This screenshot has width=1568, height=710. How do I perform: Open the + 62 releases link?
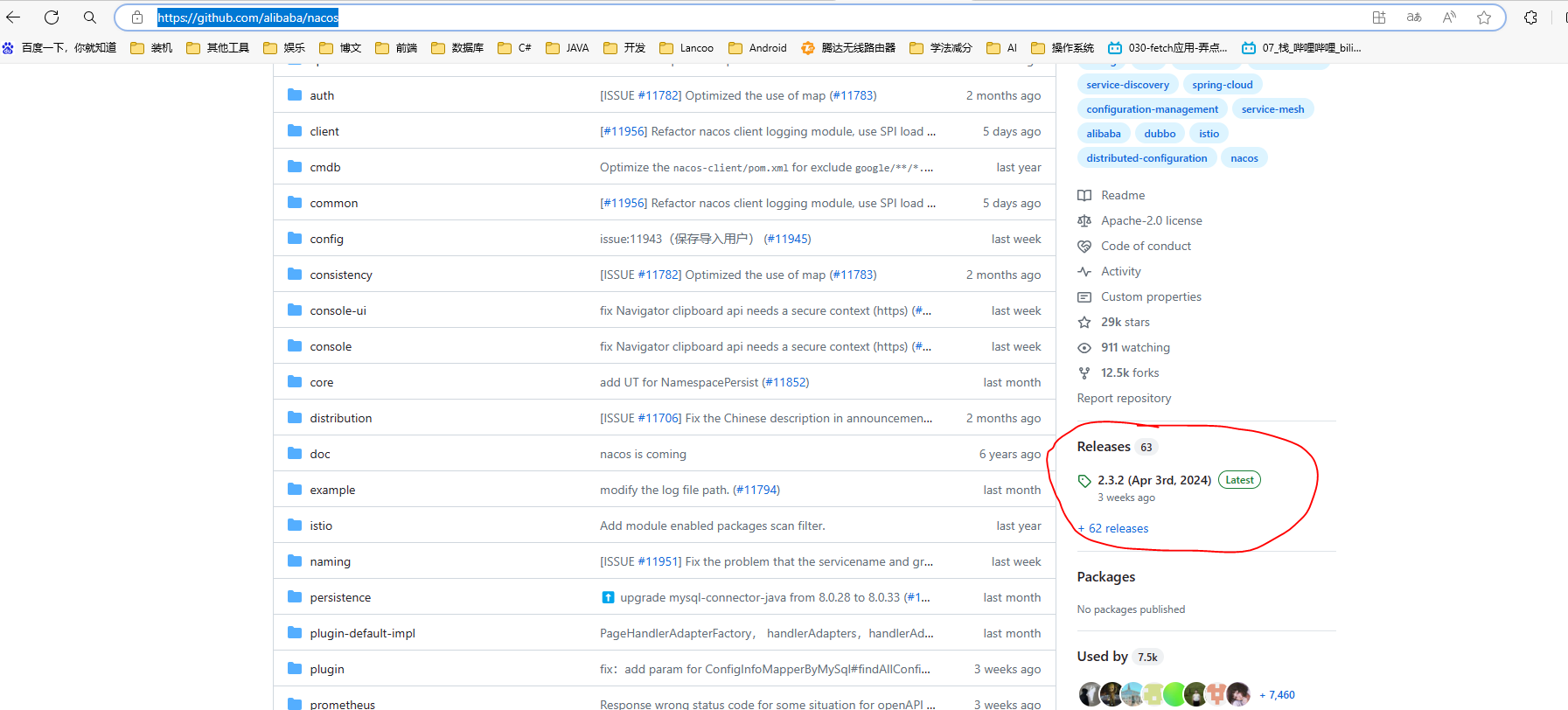click(1113, 528)
